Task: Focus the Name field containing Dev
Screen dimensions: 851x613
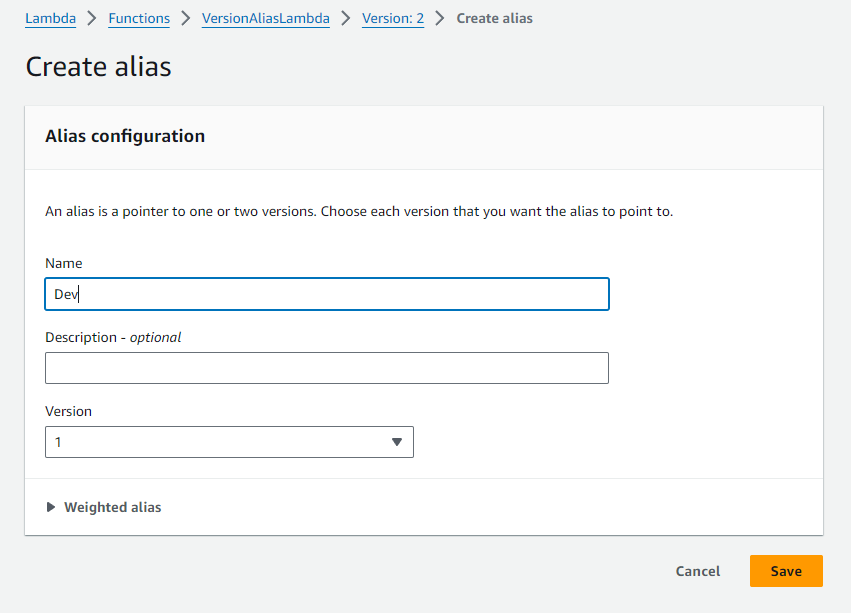Action: tap(326, 294)
